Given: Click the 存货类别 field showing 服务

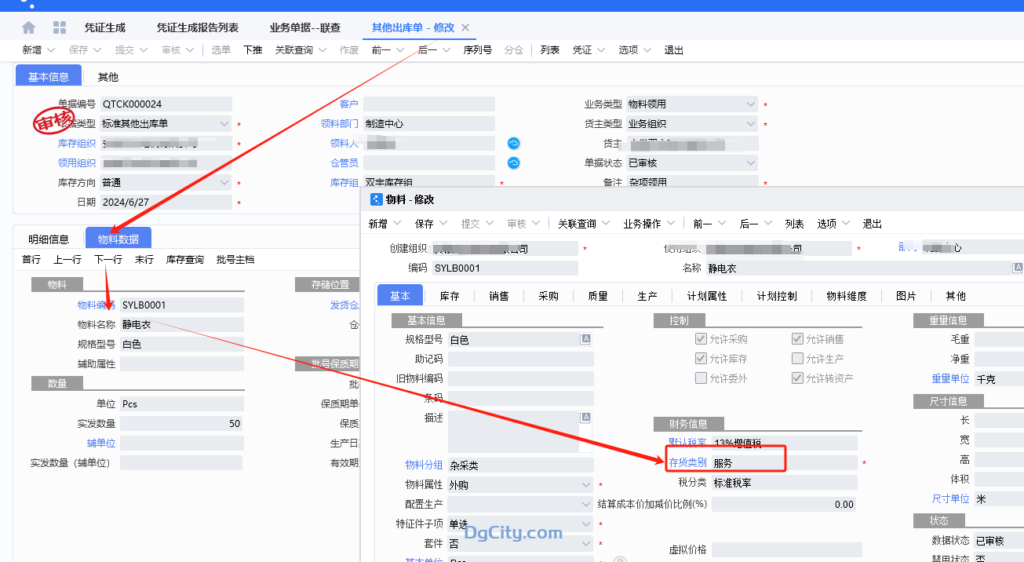Looking at the screenshot, I should pos(784,463).
